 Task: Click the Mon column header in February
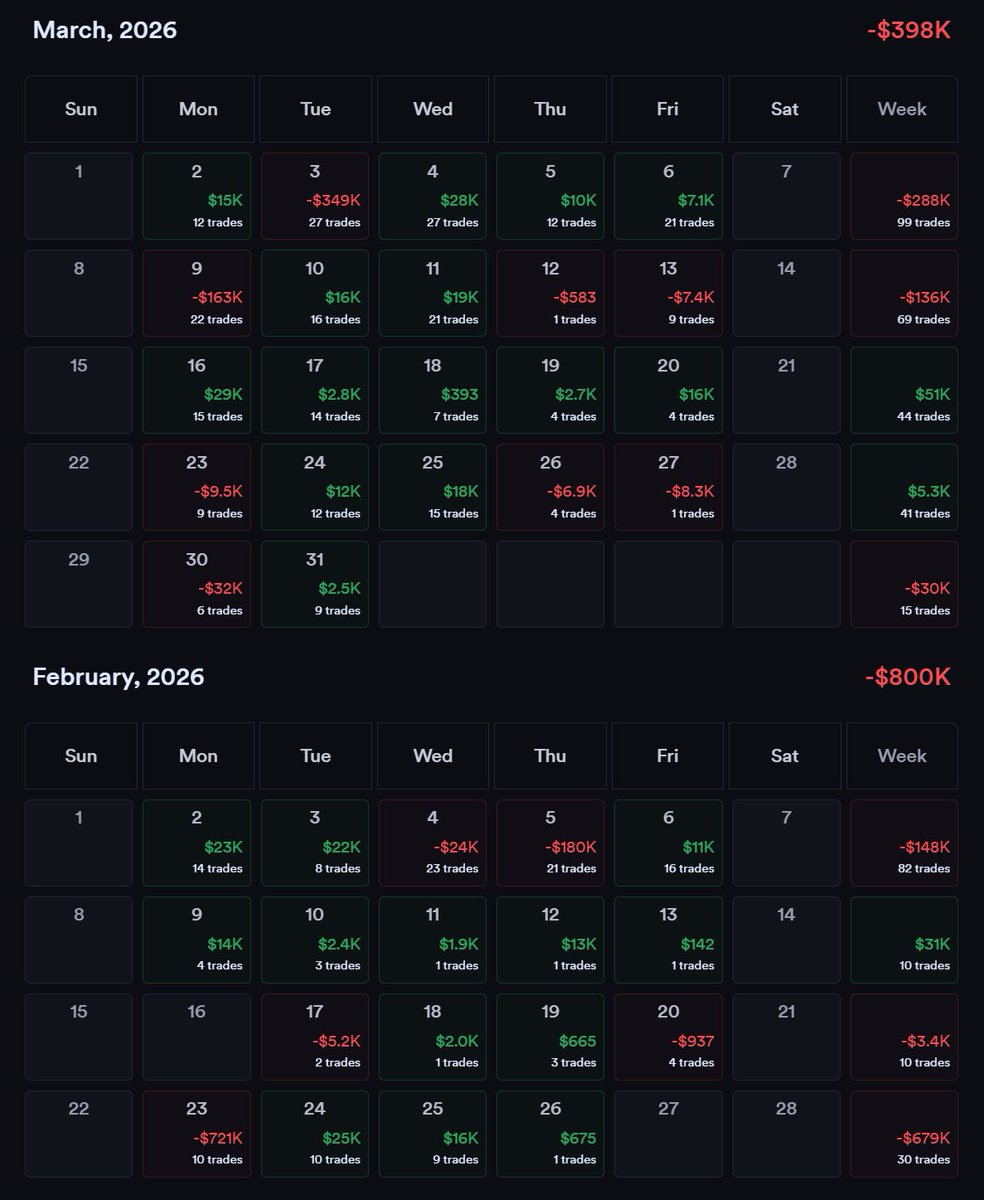tap(198, 756)
